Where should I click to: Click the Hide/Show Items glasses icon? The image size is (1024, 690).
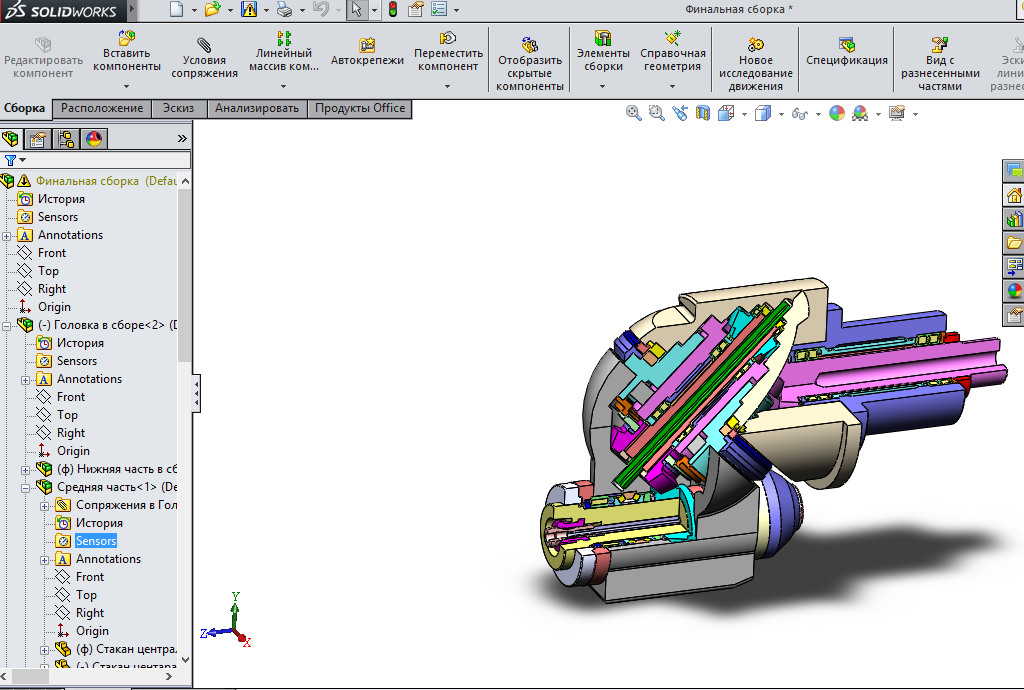[x=799, y=113]
